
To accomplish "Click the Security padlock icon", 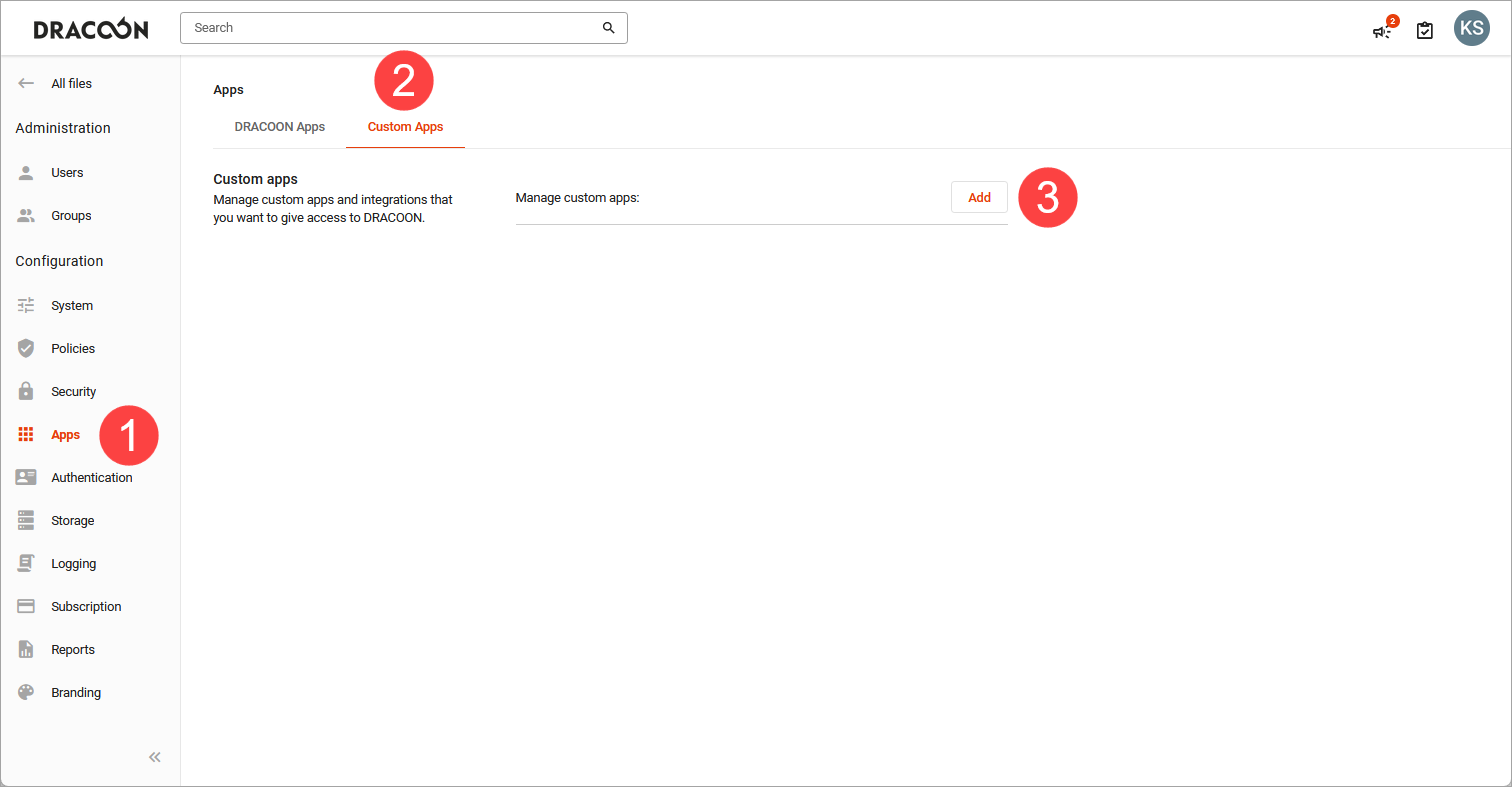I will [x=26, y=392].
